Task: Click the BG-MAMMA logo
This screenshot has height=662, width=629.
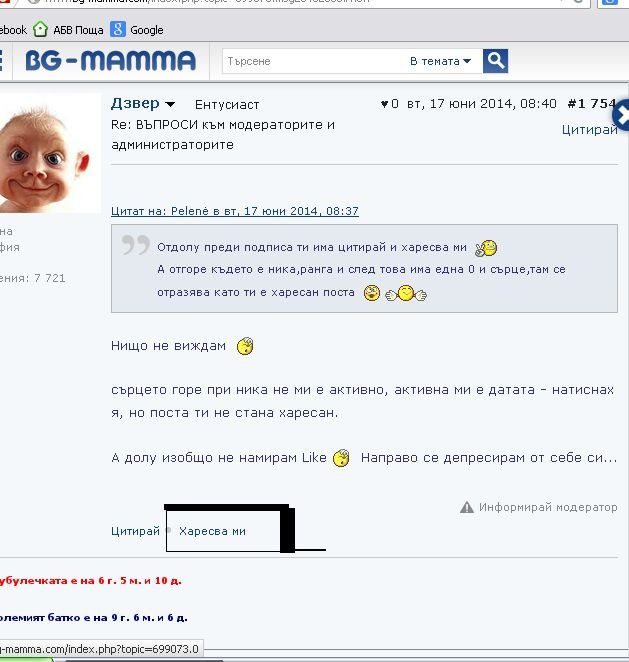Action: (111, 60)
